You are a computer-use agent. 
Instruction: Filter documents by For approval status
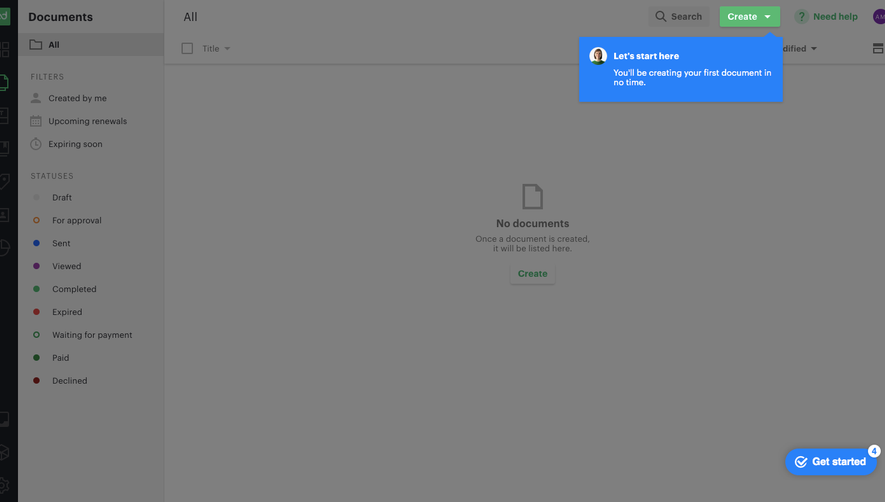(x=77, y=220)
